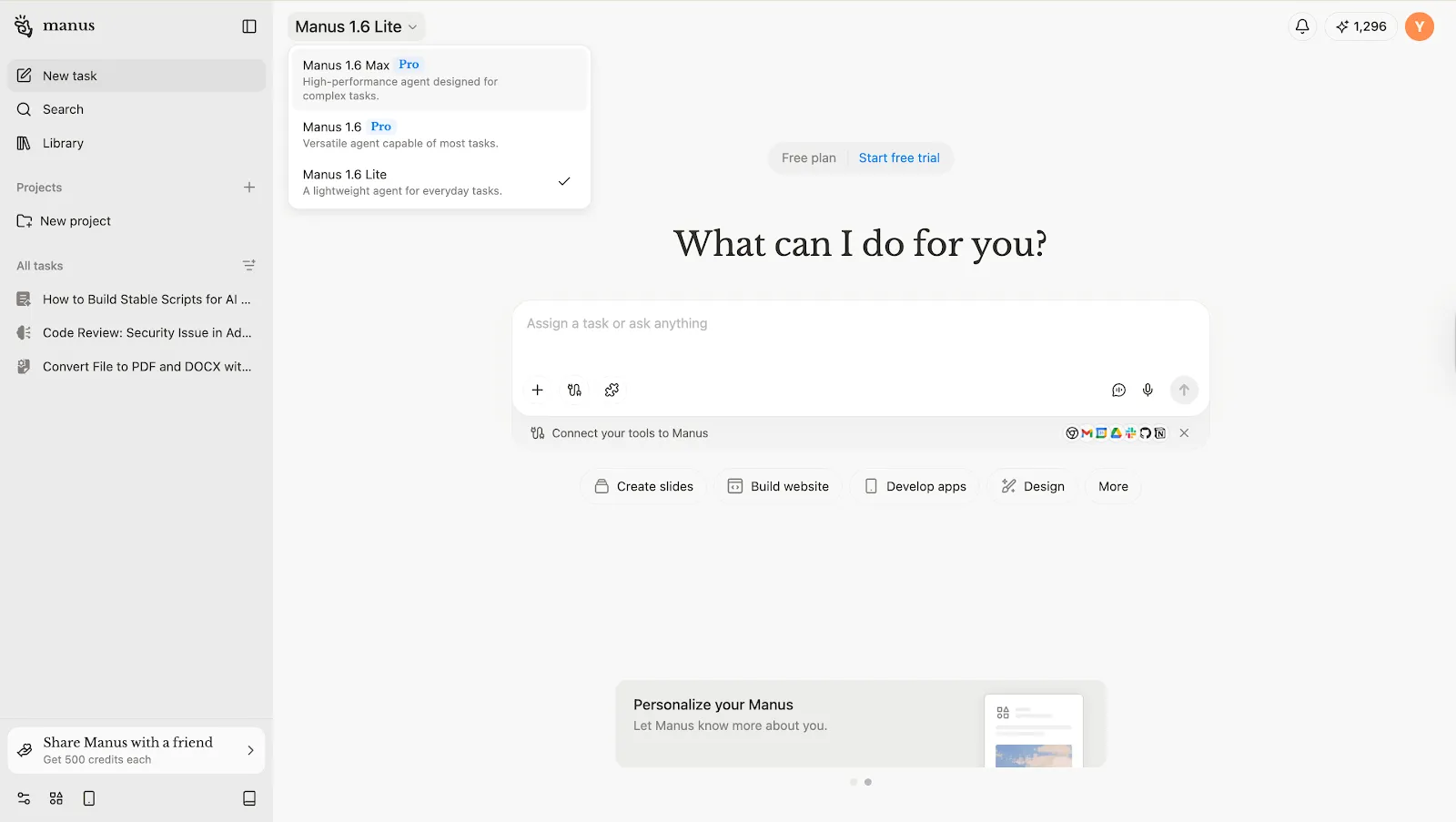Open the connectors icon in prompt box

pos(574,390)
